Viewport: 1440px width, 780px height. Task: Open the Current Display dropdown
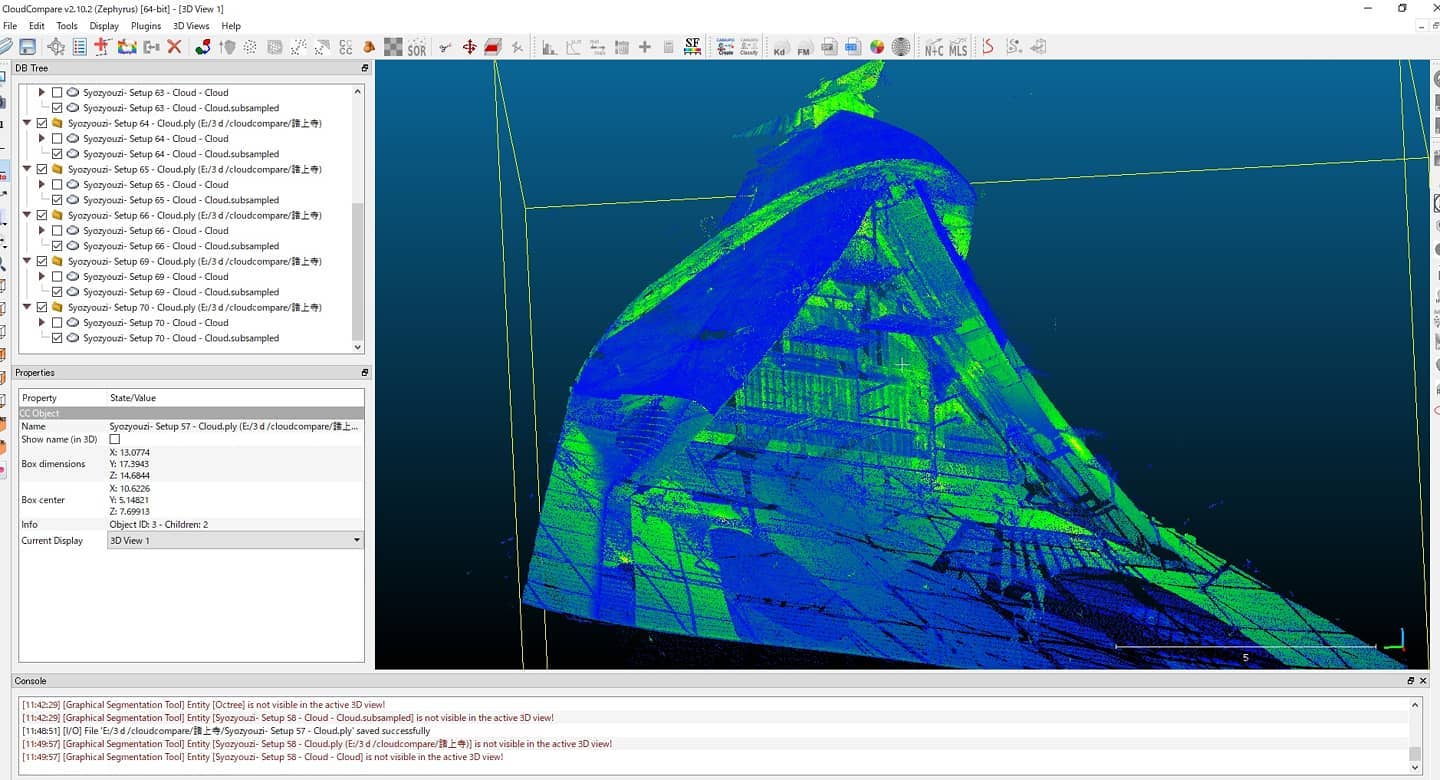tap(236, 540)
